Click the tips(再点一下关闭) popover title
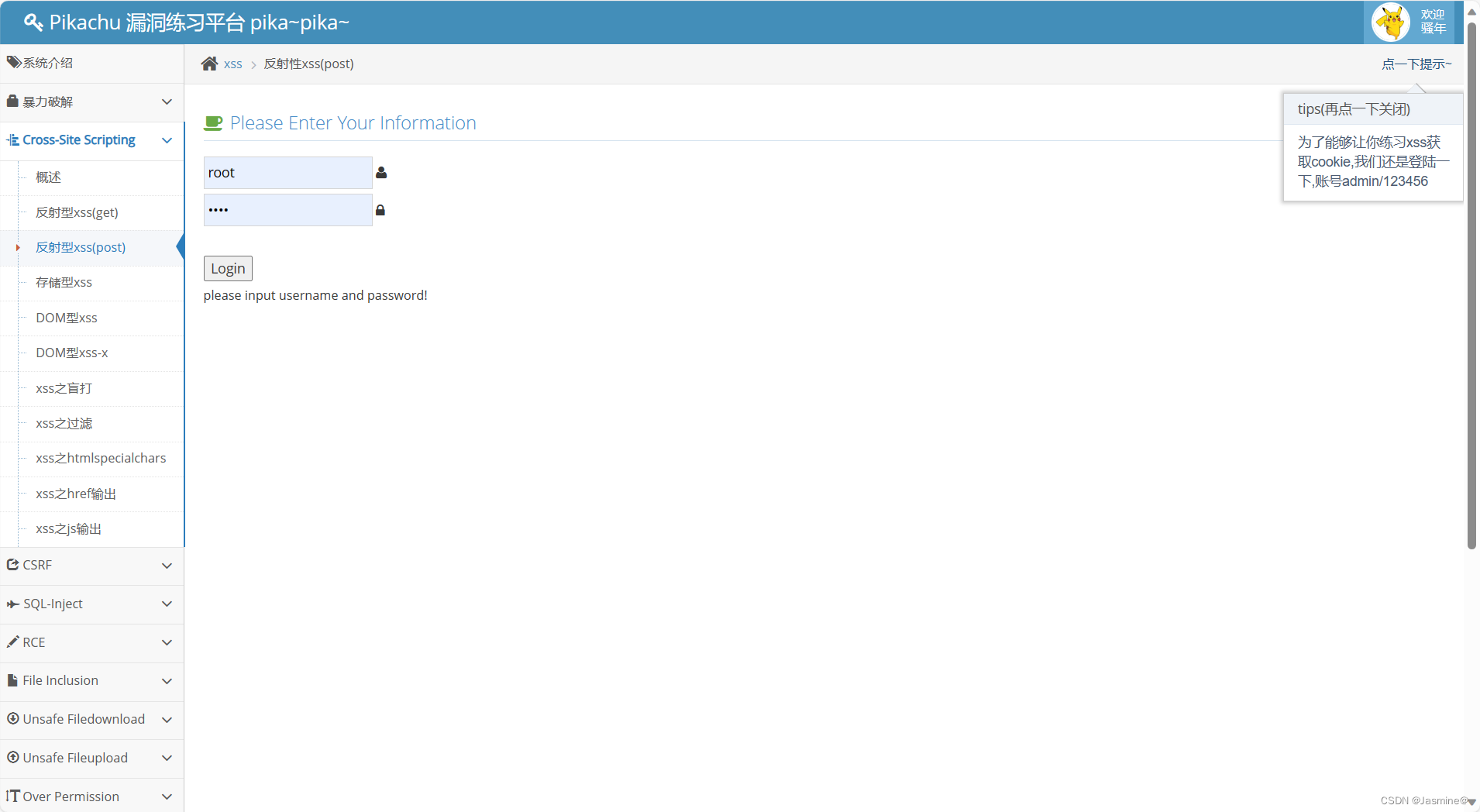 point(1354,109)
